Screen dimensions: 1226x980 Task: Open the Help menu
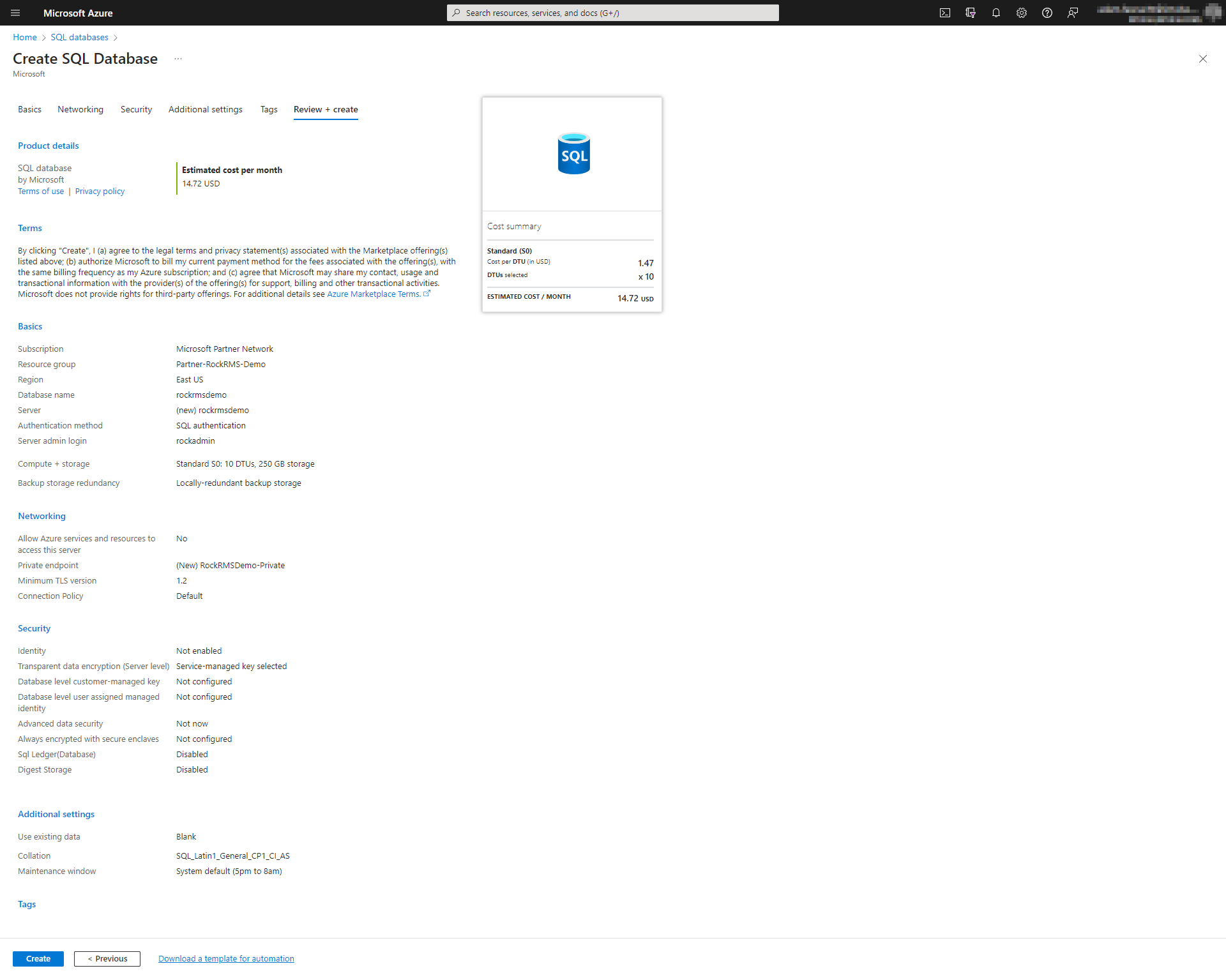click(x=1047, y=12)
